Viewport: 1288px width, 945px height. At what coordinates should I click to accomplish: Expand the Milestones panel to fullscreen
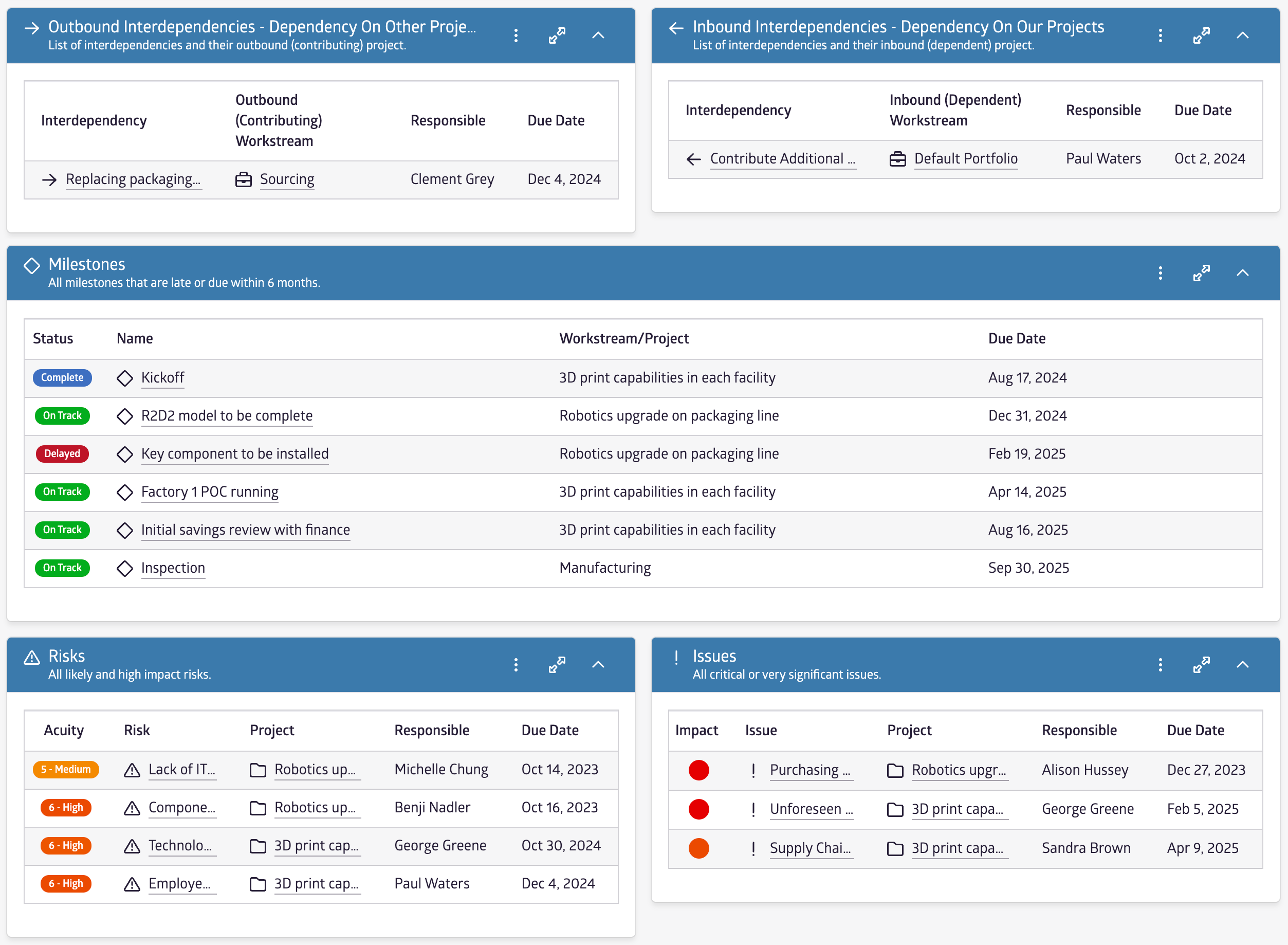click(1201, 273)
